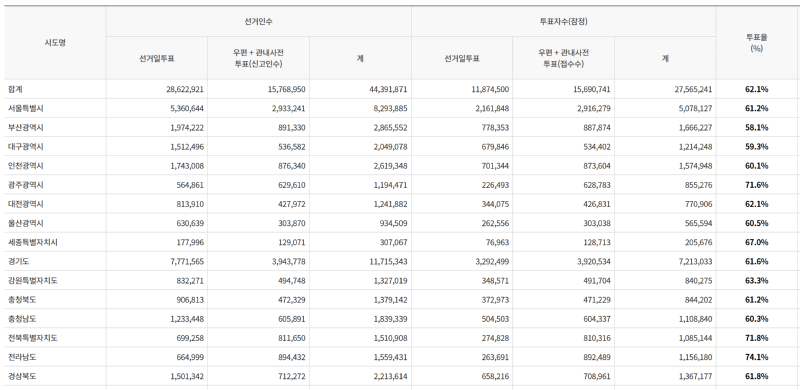The width and height of the screenshot is (800, 390).
Task: Click the value 28,622,921 in 합계 row
Action: pos(185,89)
